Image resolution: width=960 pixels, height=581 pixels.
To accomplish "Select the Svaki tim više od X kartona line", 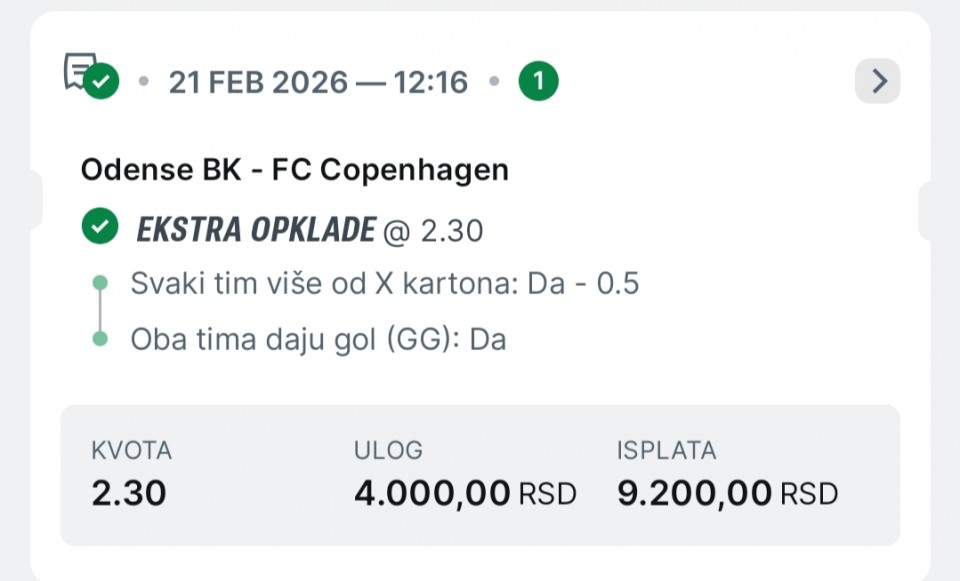I will coord(385,284).
